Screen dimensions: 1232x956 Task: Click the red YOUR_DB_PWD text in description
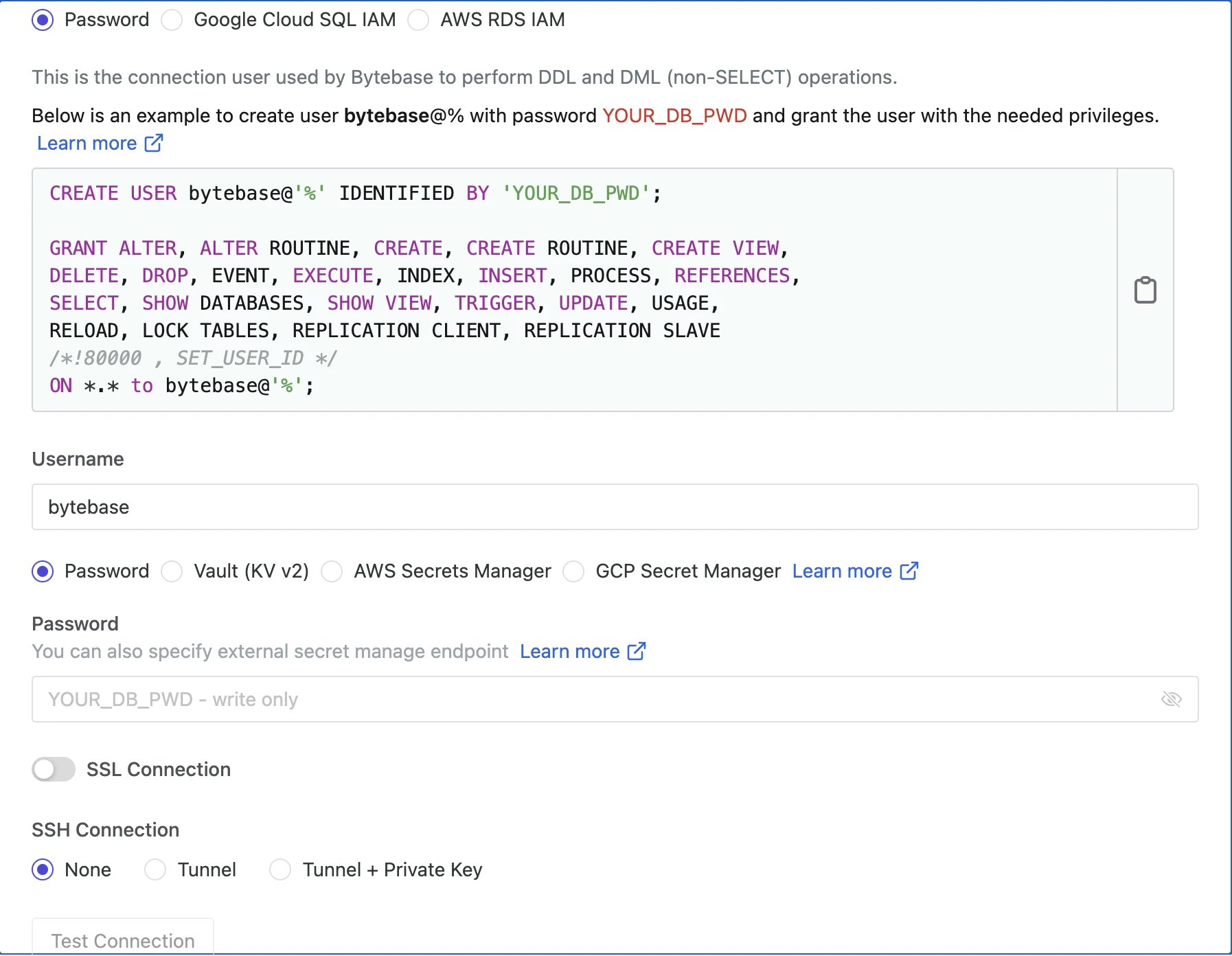tap(674, 115)
